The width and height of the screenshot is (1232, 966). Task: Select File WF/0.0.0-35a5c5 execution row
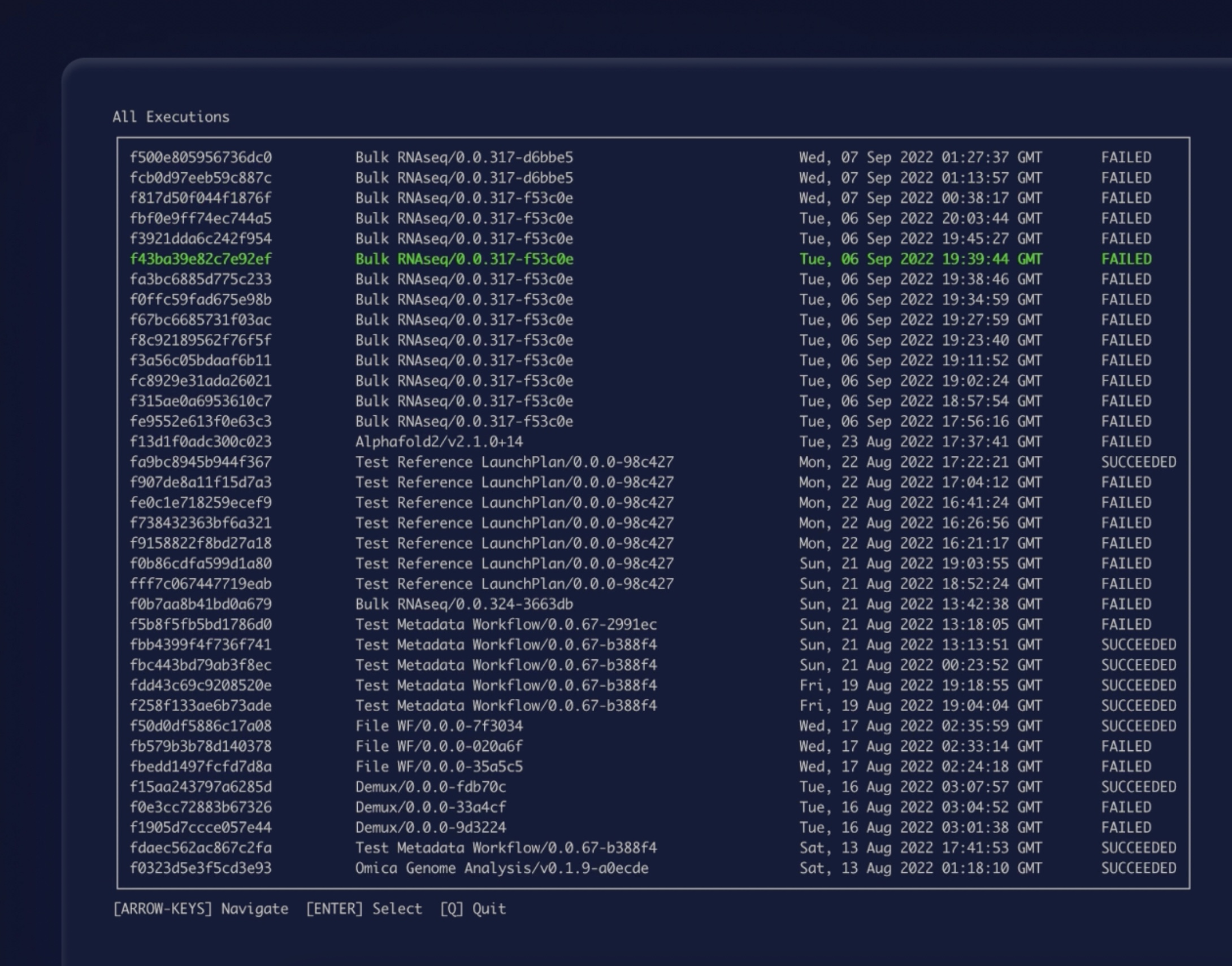439,767
